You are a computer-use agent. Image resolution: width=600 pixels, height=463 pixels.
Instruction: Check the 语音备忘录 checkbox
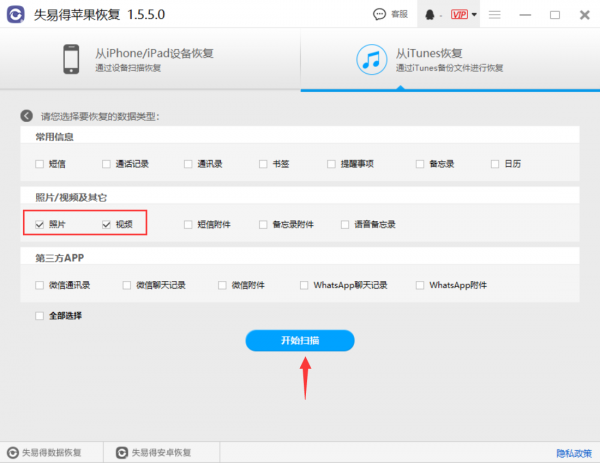345,224
